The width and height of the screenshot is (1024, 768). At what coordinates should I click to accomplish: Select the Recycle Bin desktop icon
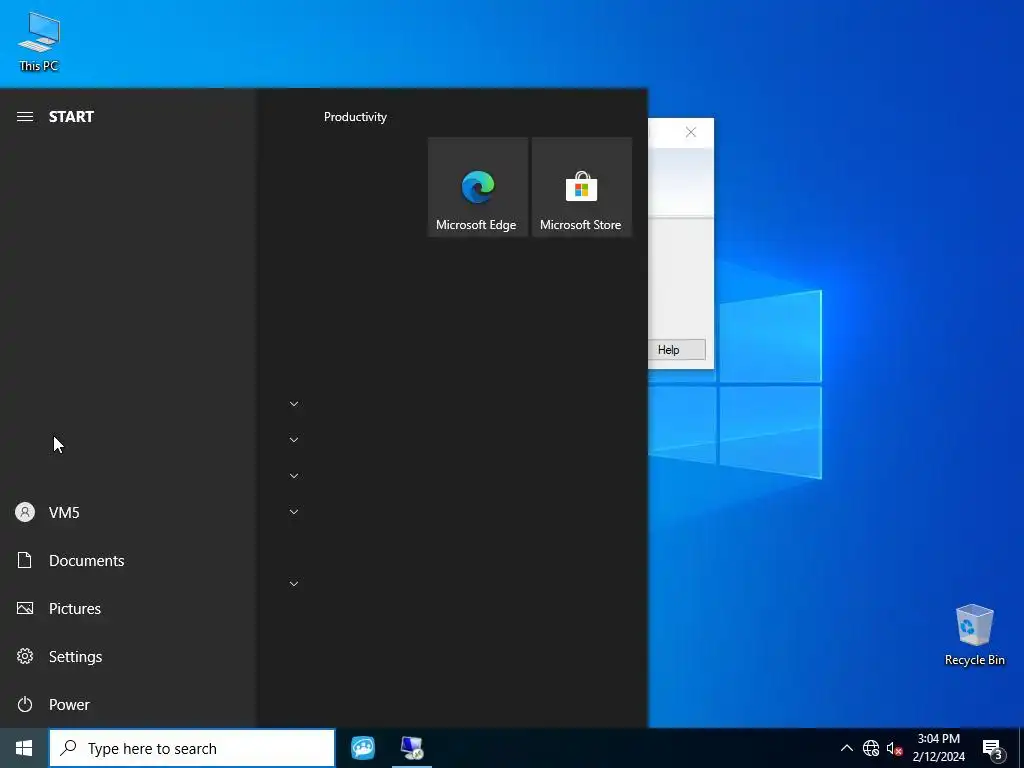pos(974,635)
